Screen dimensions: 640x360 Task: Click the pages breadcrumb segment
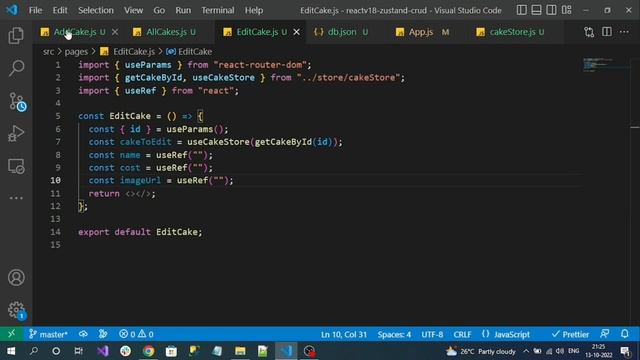tap(76, 51)
